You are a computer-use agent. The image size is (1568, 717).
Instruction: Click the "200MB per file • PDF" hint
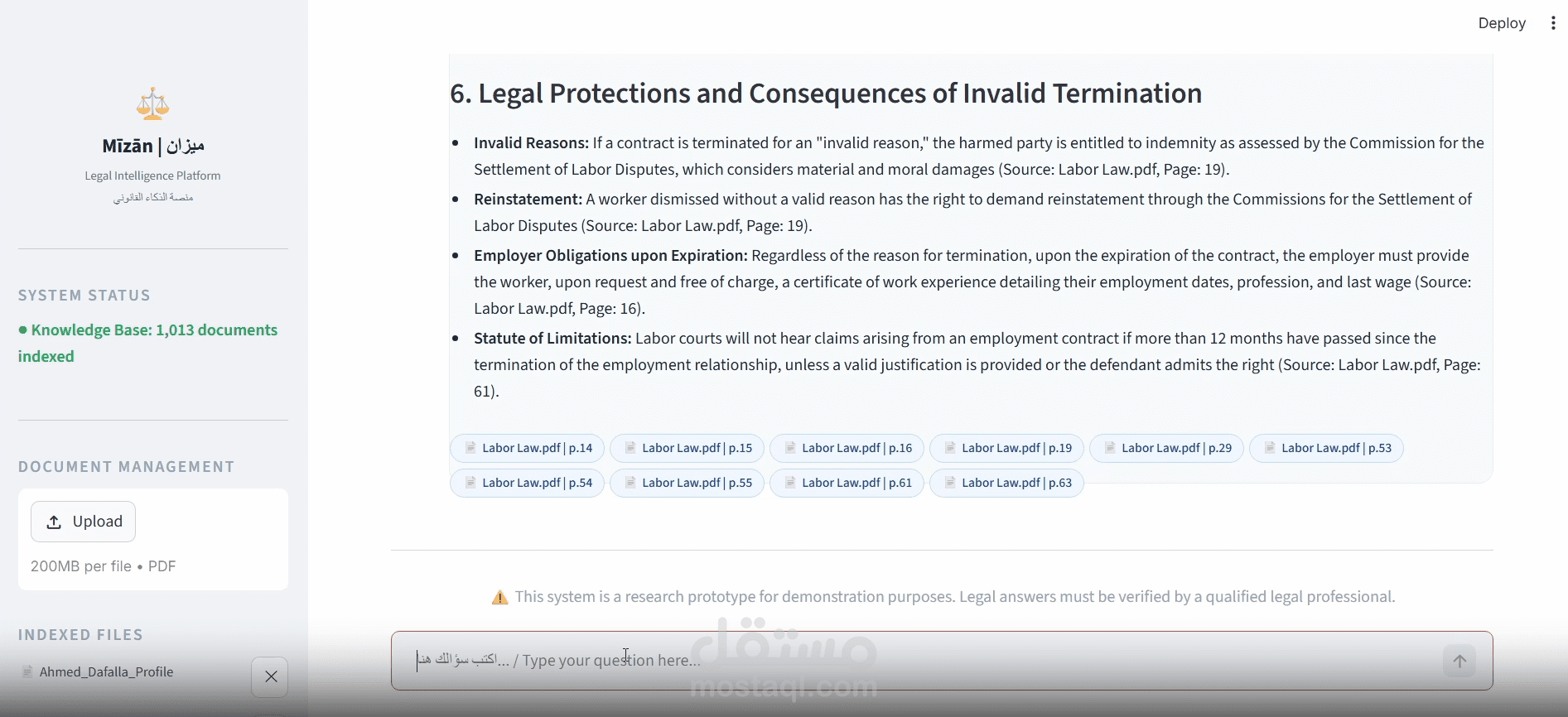(103, 566)
